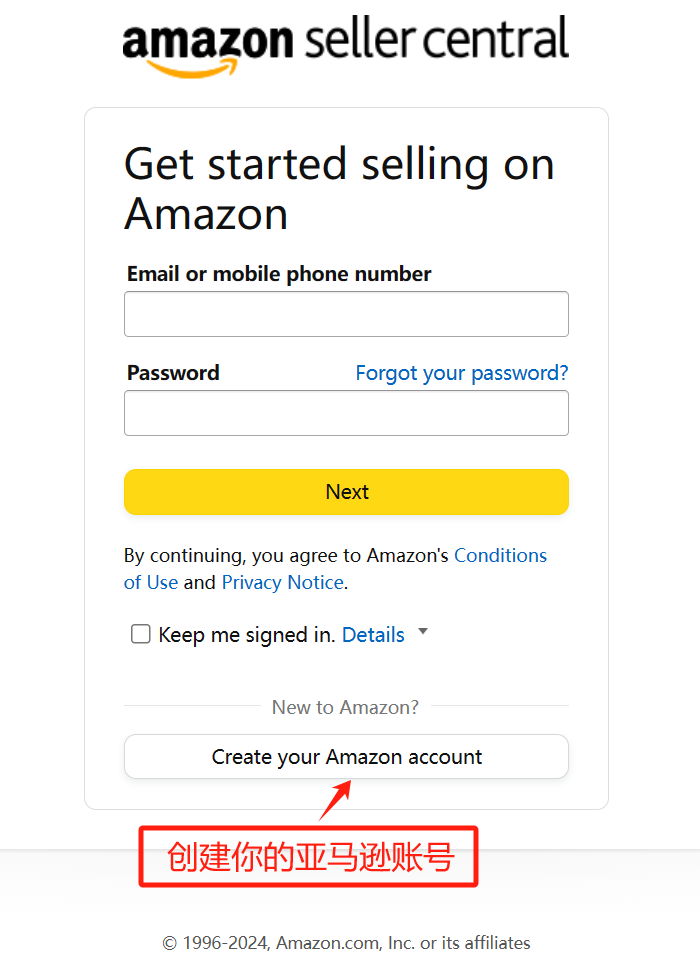Focus the email or phone input field

click(x=346, y=314)
